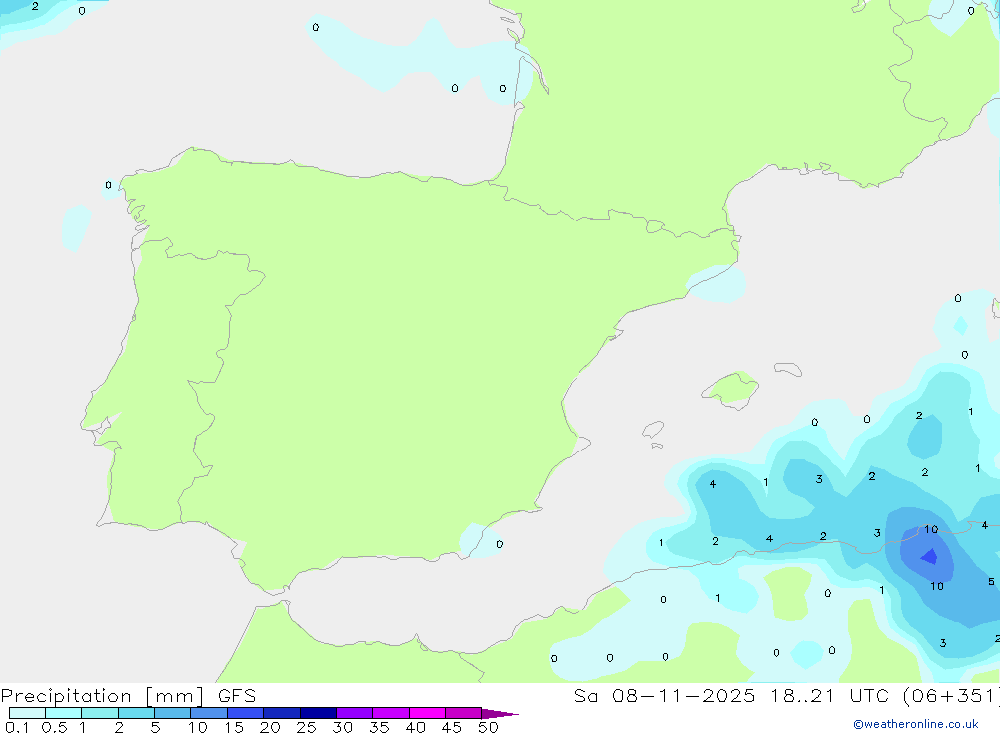Click the 45–50 mm legend color segment

(x=463, y=713)
